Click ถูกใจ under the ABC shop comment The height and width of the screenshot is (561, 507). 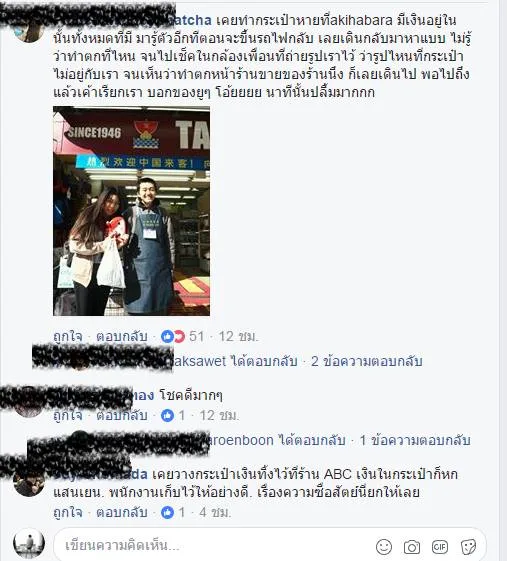tap(68, 512)
